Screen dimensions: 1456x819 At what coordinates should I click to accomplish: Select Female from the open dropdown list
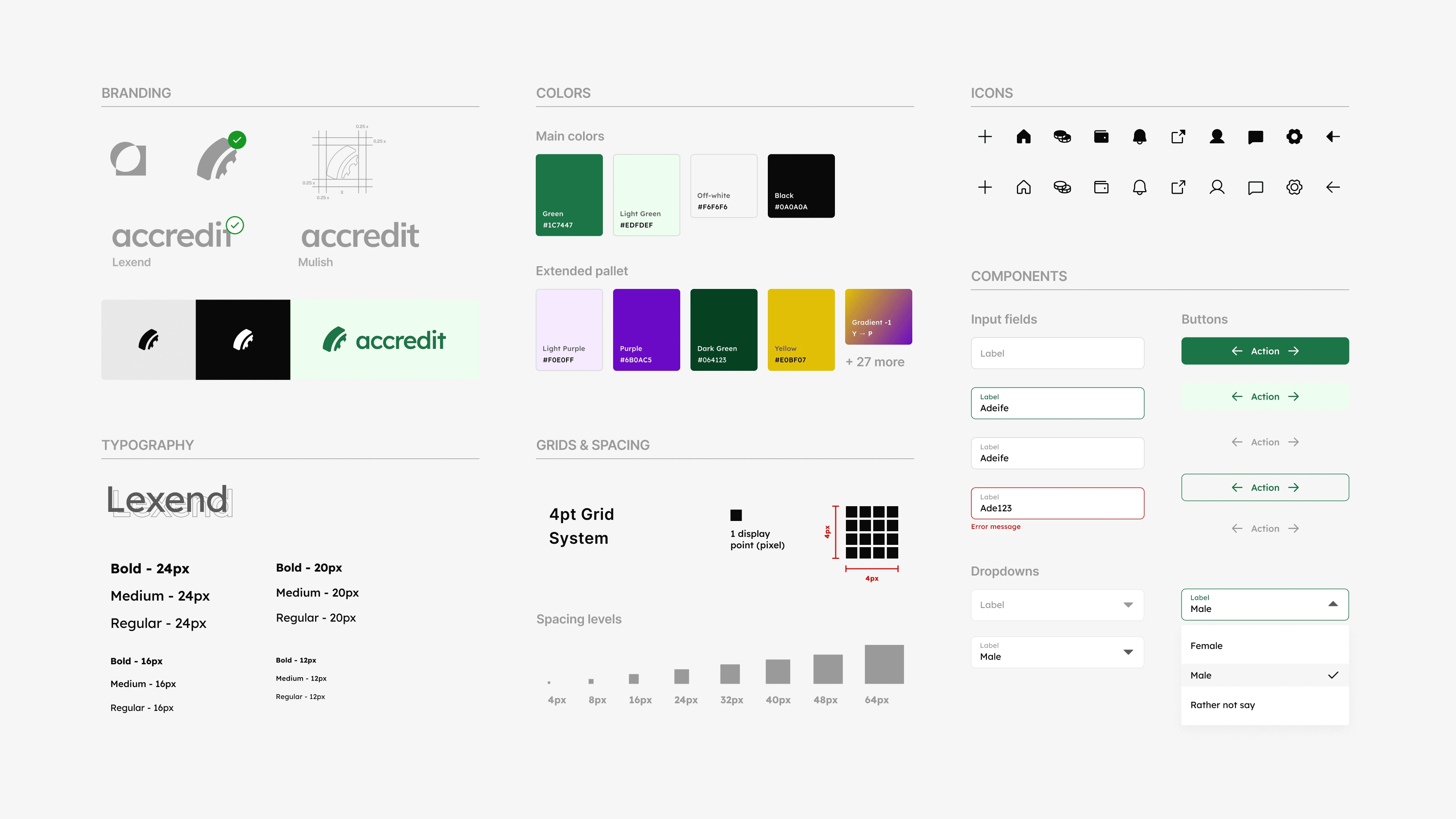click(1207, 645)
